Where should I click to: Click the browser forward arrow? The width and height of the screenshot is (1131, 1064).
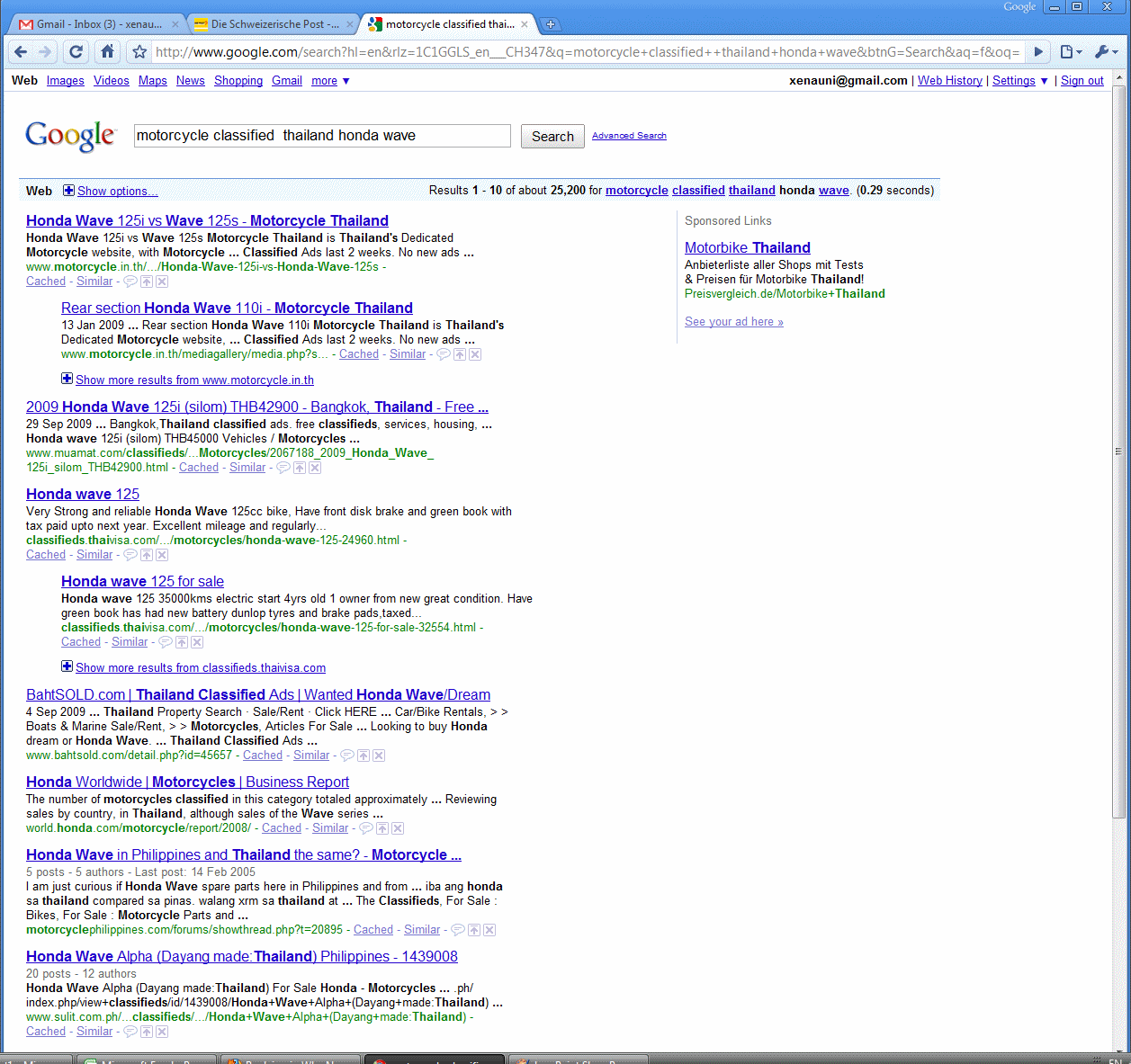pyautogui.click(x=46, y=52)
